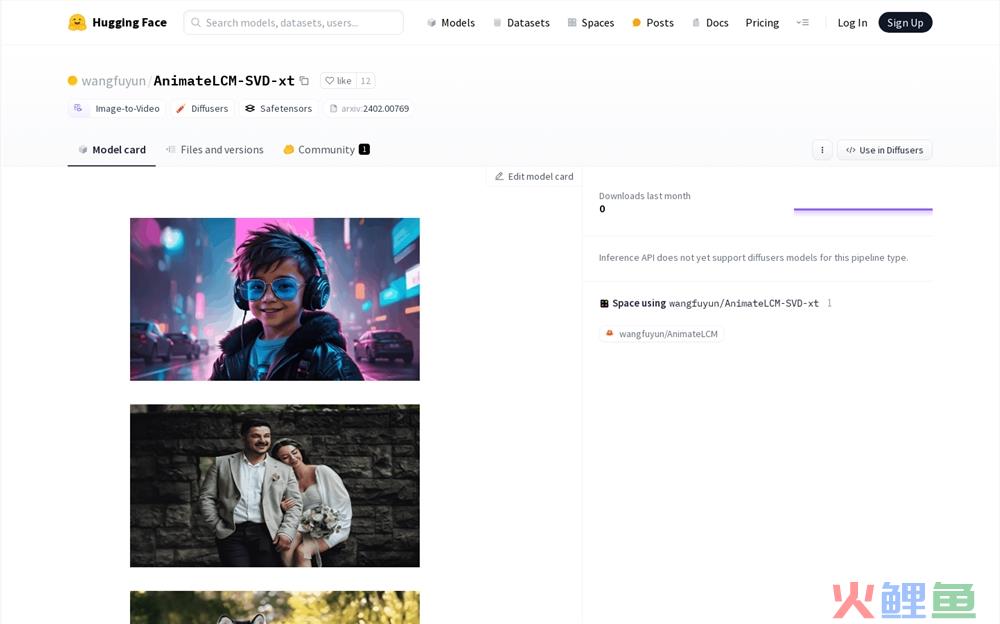Open the Pricing page
This screenshot has width=1000, height=624.
click(x=762, y=22)
